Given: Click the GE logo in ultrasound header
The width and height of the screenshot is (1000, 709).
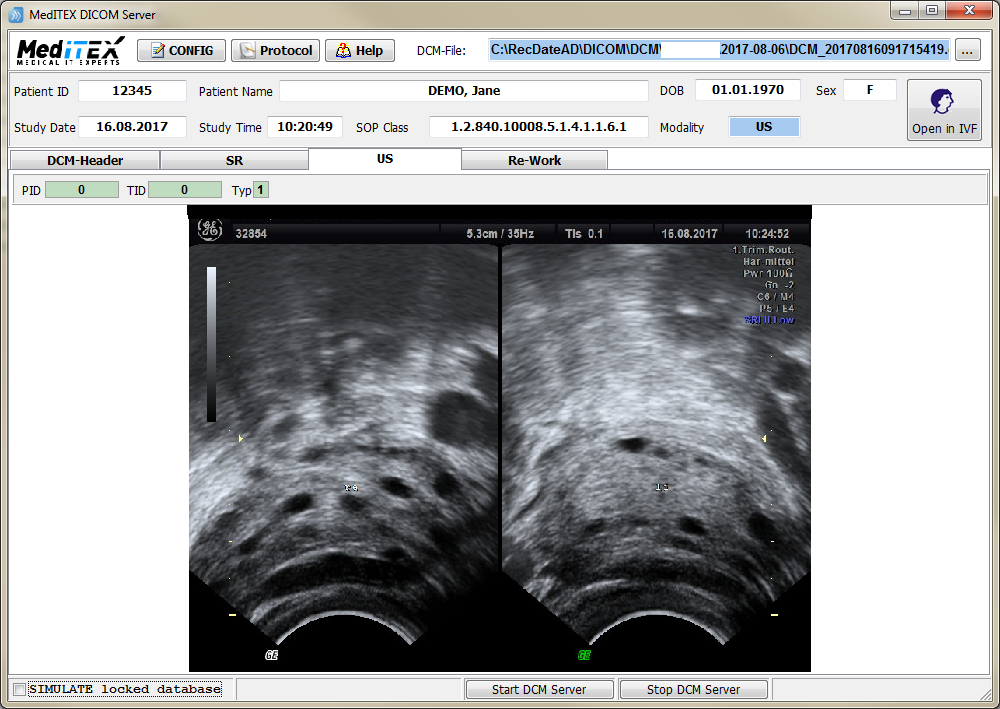Looking at the screenshot, I should click(x=210, y=230).
